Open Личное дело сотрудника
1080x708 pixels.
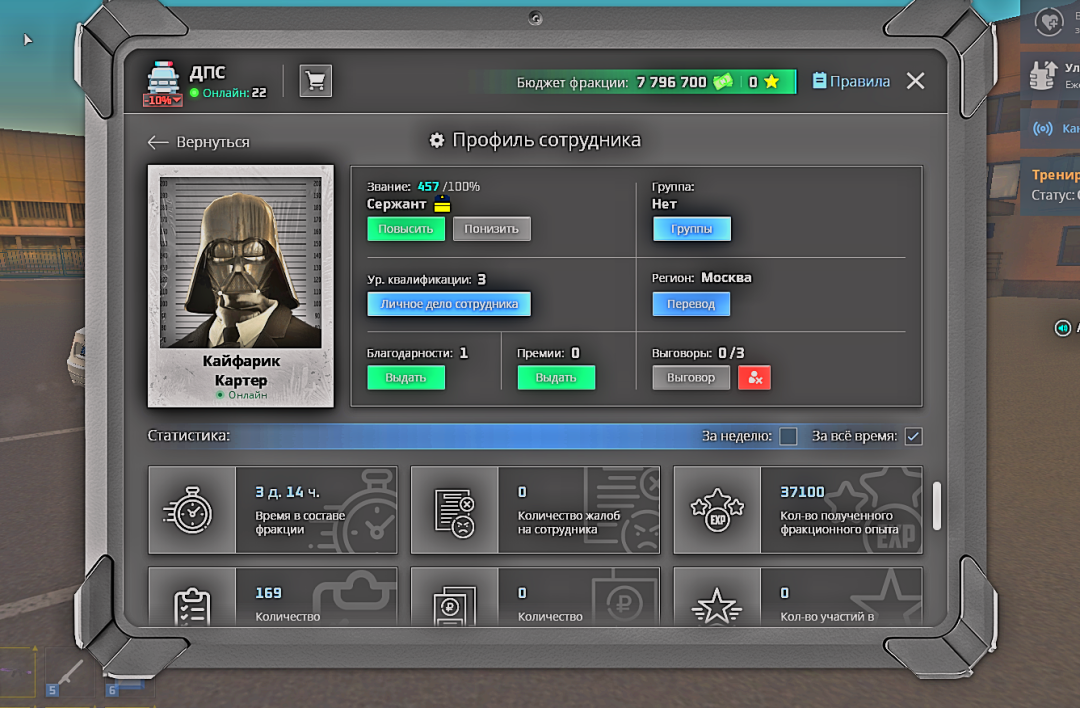tap(449, 304)
